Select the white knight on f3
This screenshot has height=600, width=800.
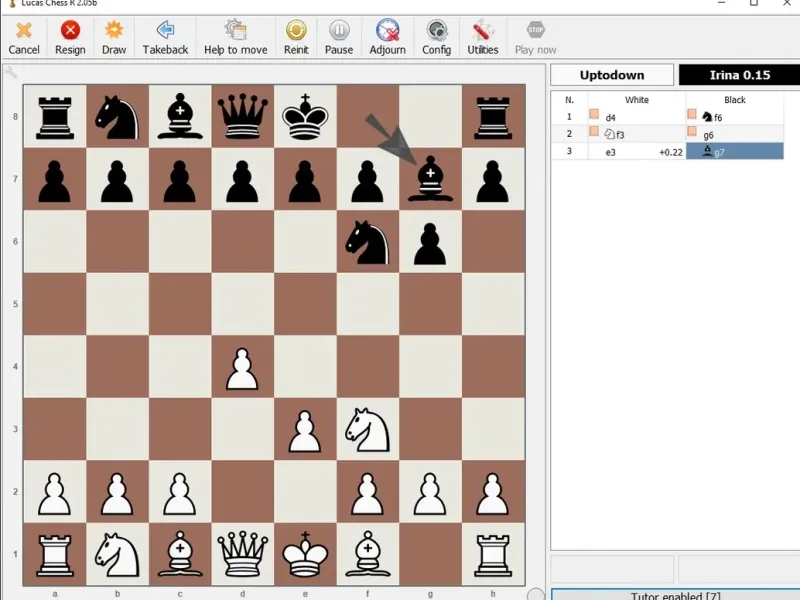pos(367,429)
